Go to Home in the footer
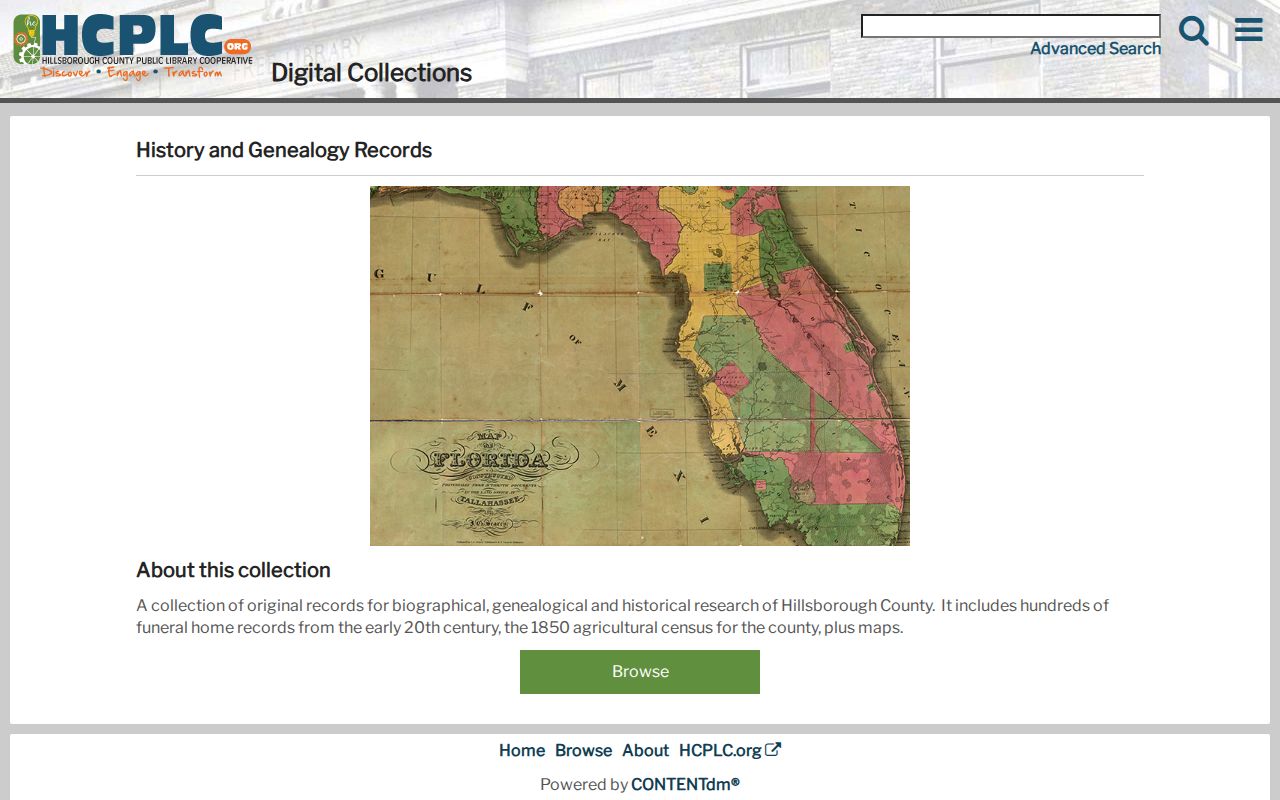 [x=522, y=751]
